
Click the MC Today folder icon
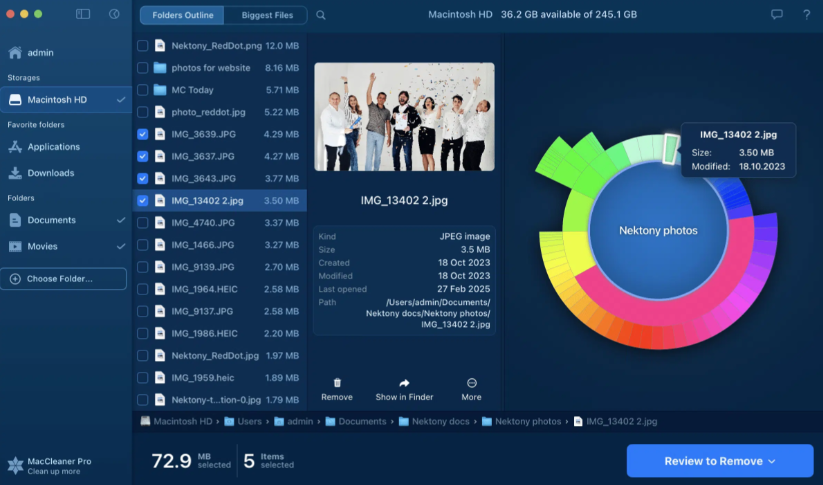coord(160,90)
